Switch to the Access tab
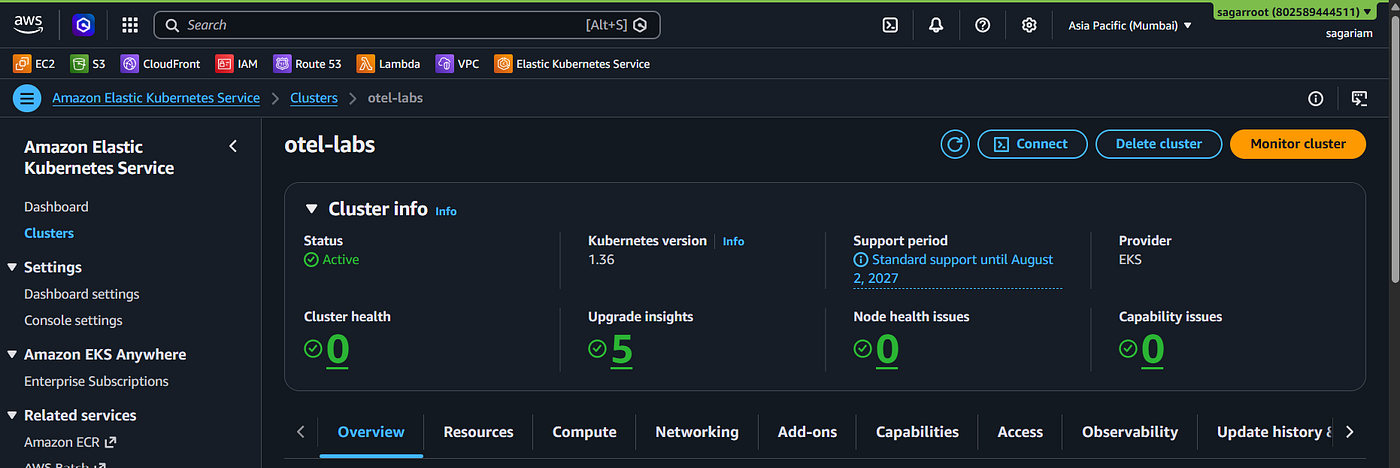 tap(1020, 432)
